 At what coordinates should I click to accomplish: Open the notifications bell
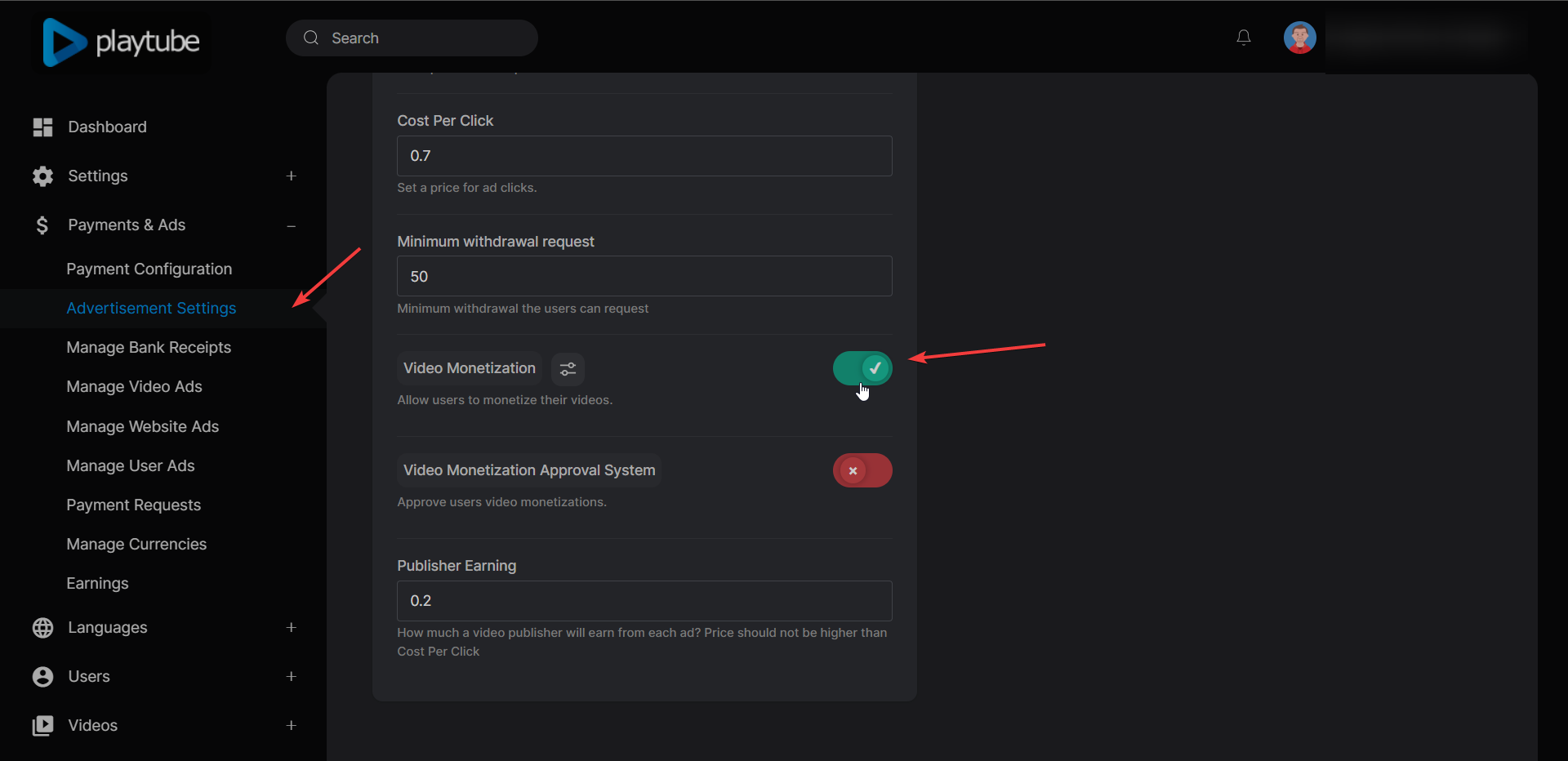point(1243,38)
